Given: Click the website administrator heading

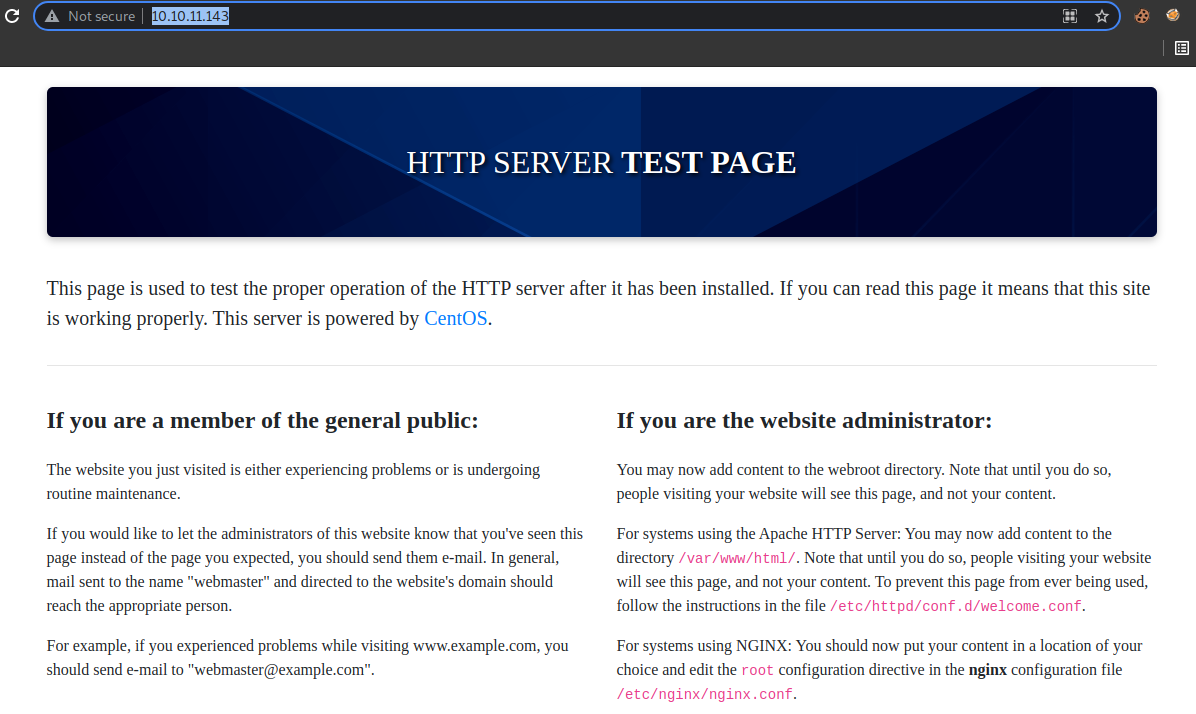Looking at the screenshot, I should (x=804, y=421).
